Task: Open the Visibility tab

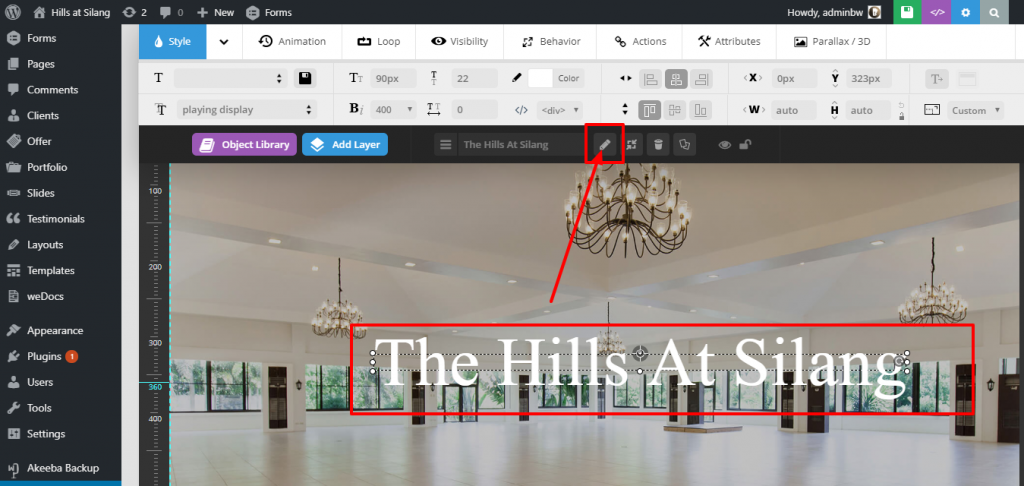Action: tap(460, 41)
